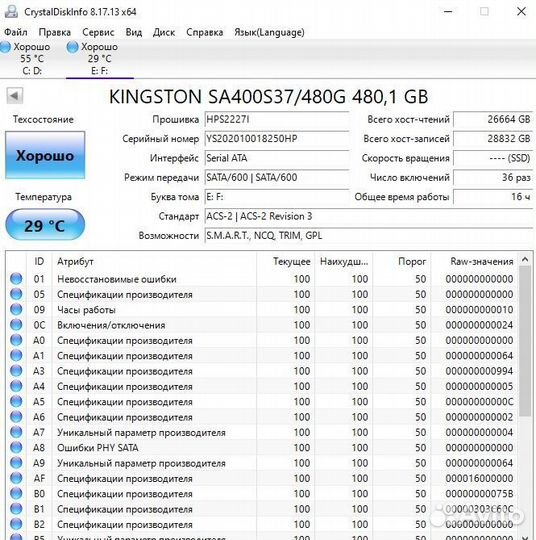Click status circle for attribute A5 row
Screen dimensions: 536x540
click(16, 401)
